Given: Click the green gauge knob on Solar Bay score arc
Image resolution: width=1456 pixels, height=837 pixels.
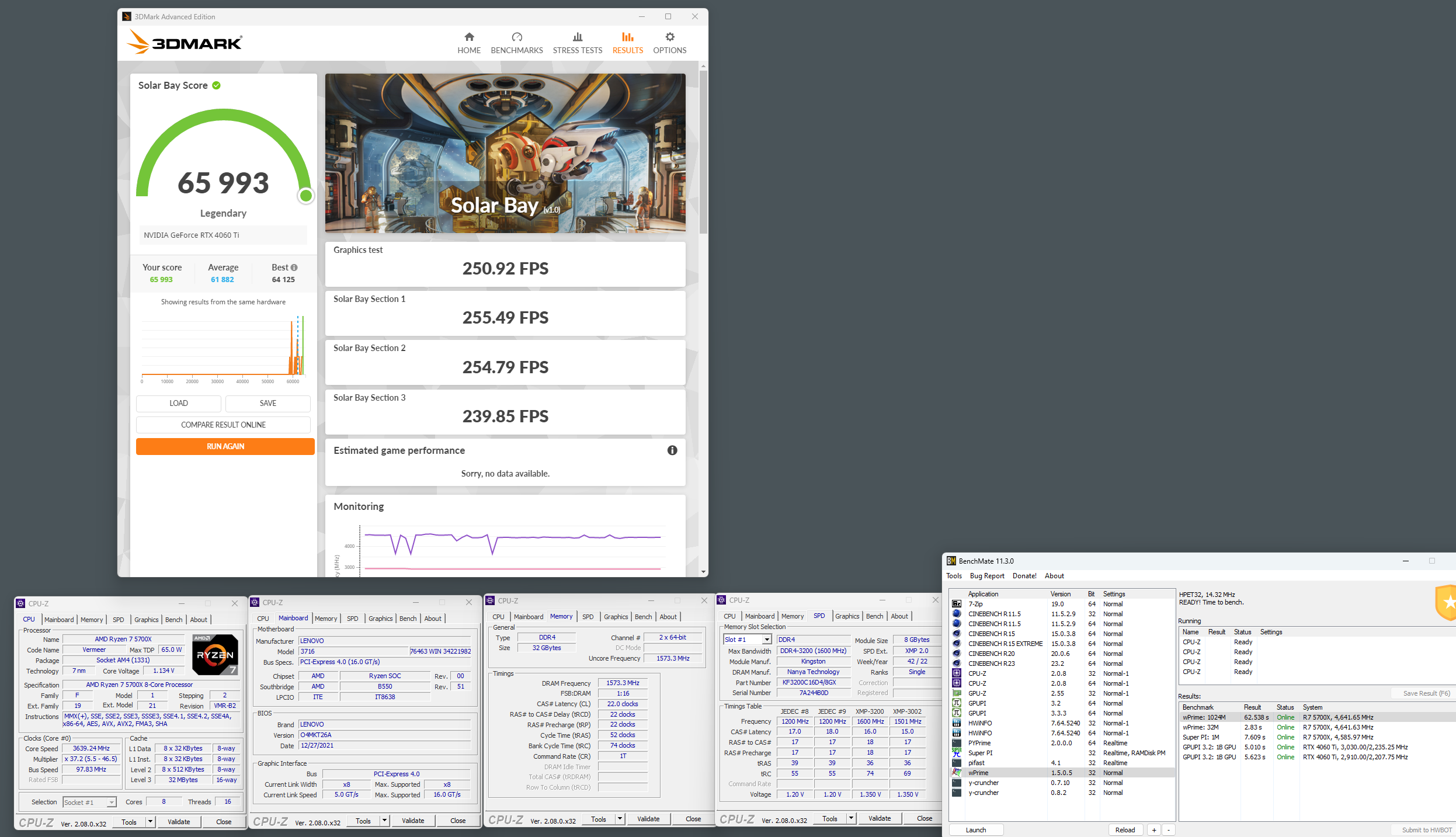Looking at the screenshot, I should point(305,196).
